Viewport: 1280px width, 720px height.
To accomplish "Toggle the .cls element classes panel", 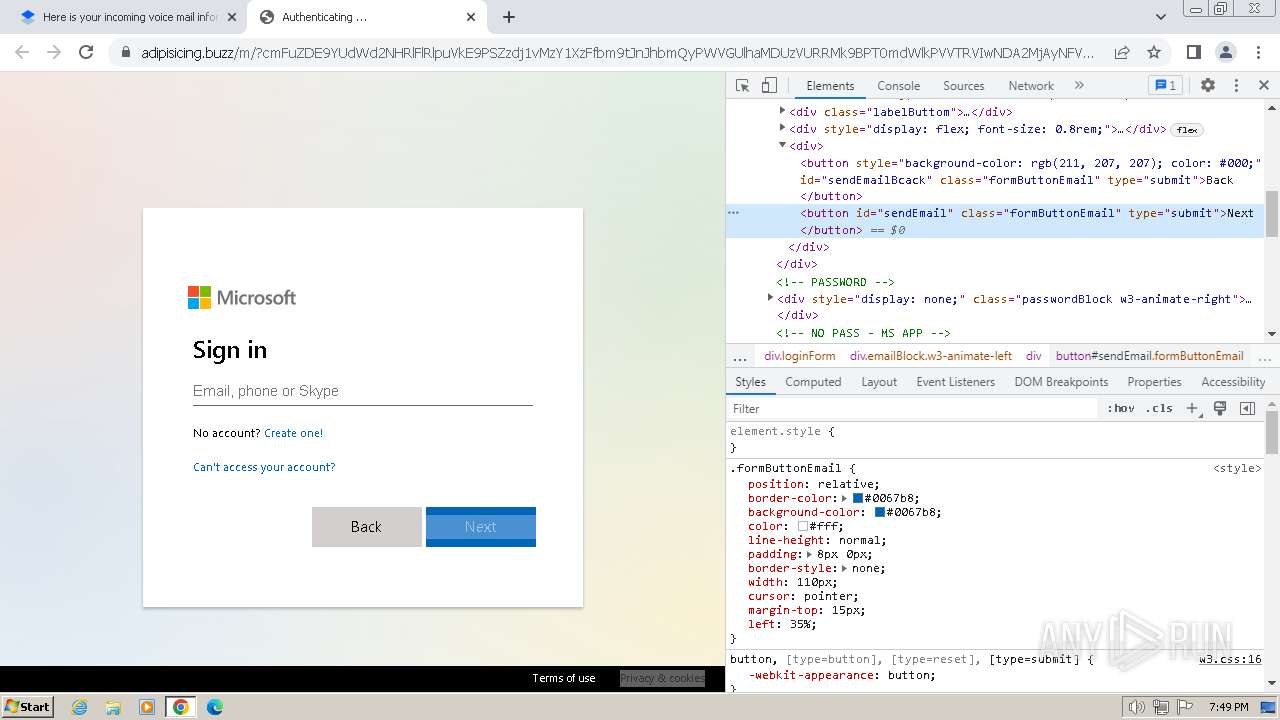I will point(1160,408).
